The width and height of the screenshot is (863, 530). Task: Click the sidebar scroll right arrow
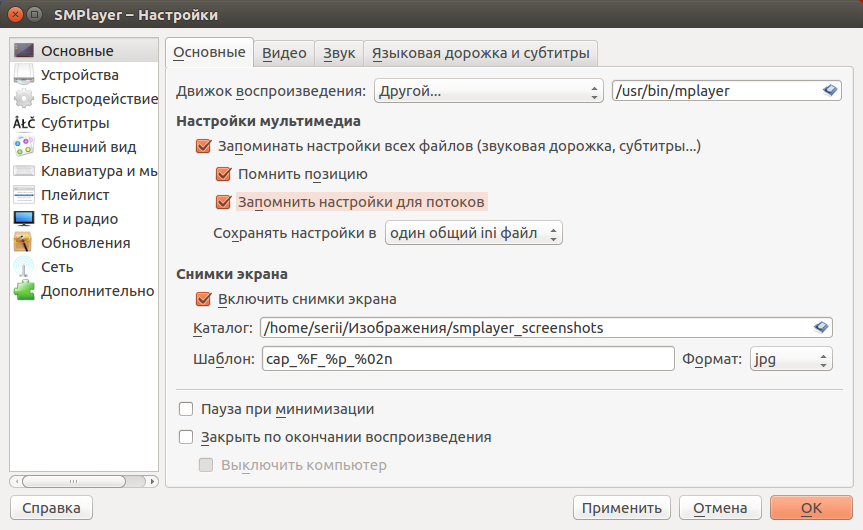coord(152,482)
